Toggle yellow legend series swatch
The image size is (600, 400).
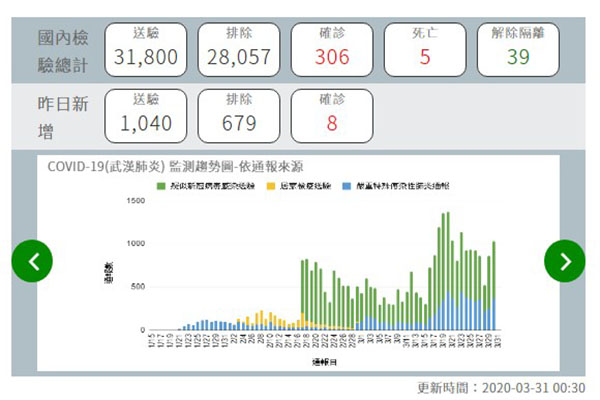[271, 186]
